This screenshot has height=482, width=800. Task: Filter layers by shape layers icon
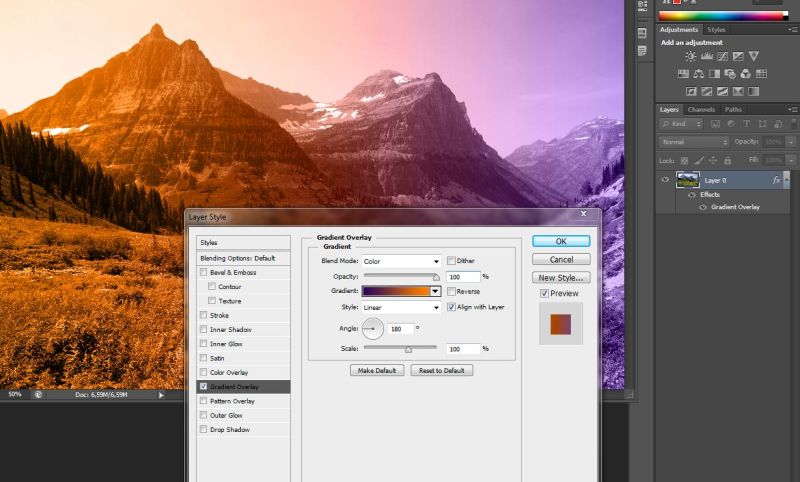coord(762,124)
